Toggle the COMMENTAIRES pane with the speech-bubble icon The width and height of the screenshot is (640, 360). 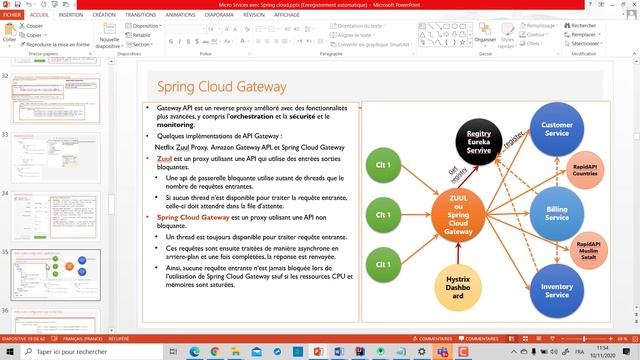[478, 339]
